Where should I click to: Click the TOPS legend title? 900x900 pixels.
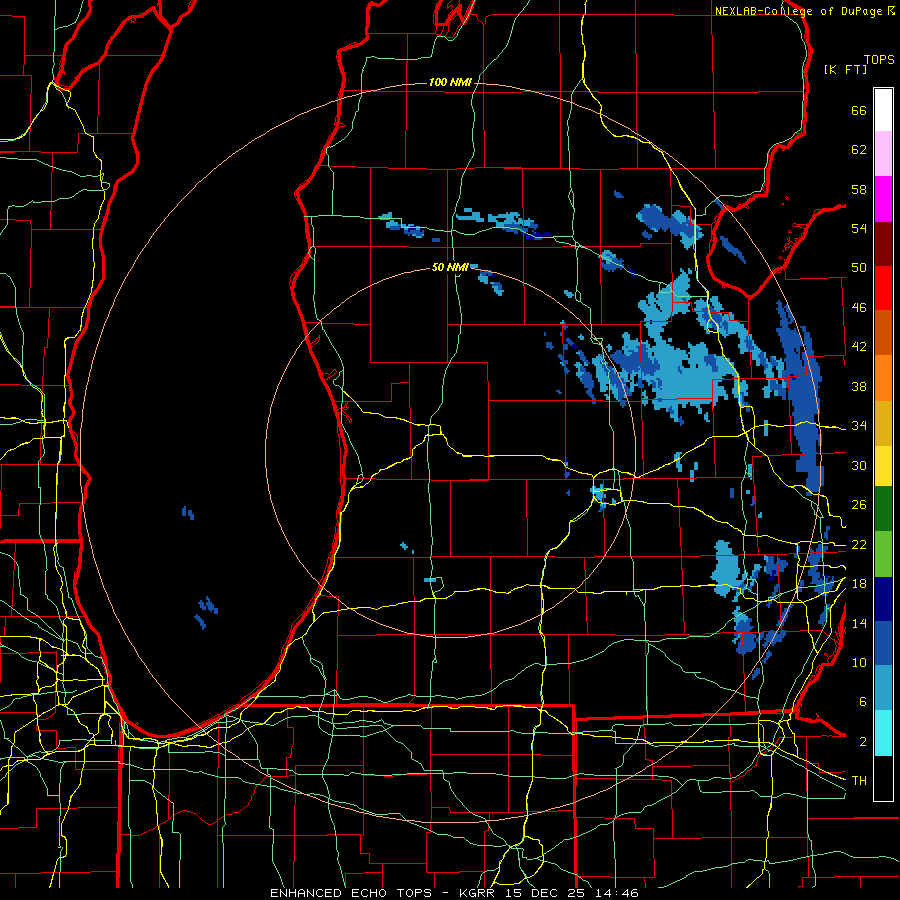click(x=879, y=60)
